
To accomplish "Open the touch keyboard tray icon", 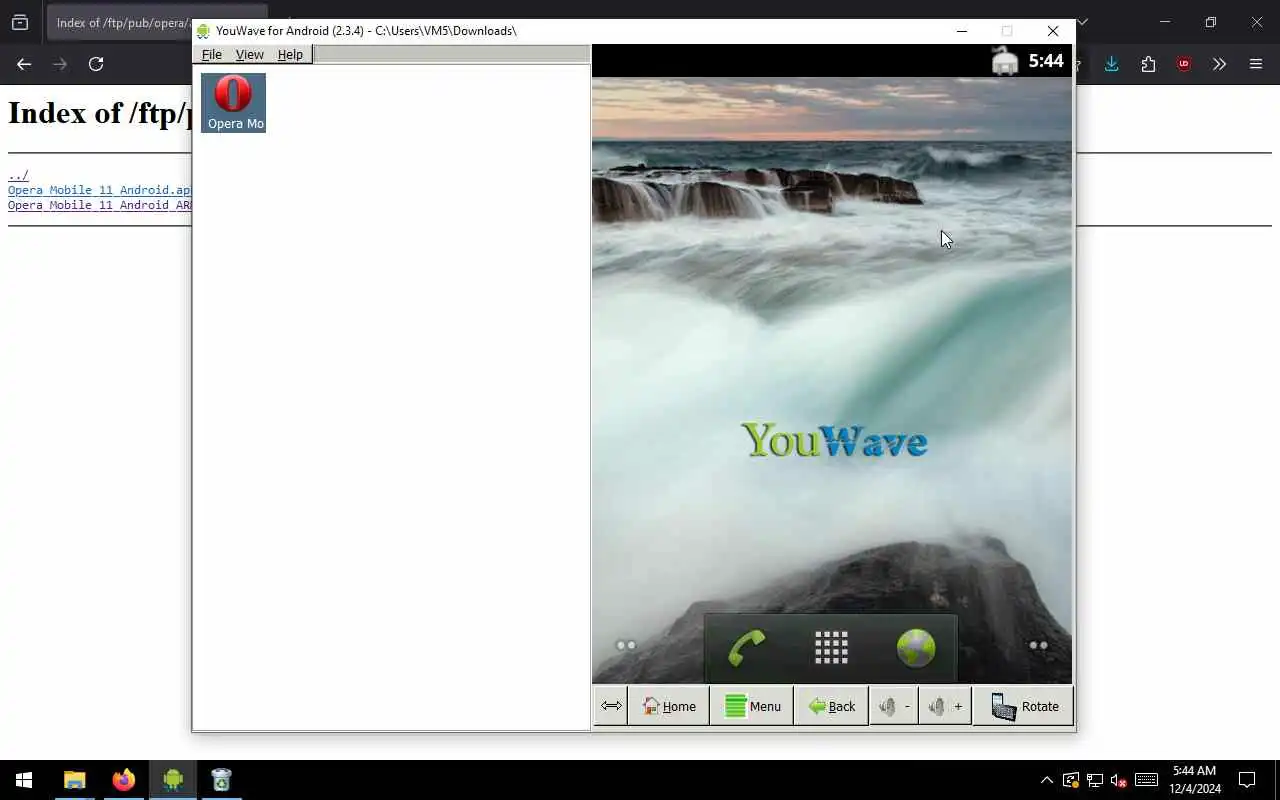I will click(1147, 780).
